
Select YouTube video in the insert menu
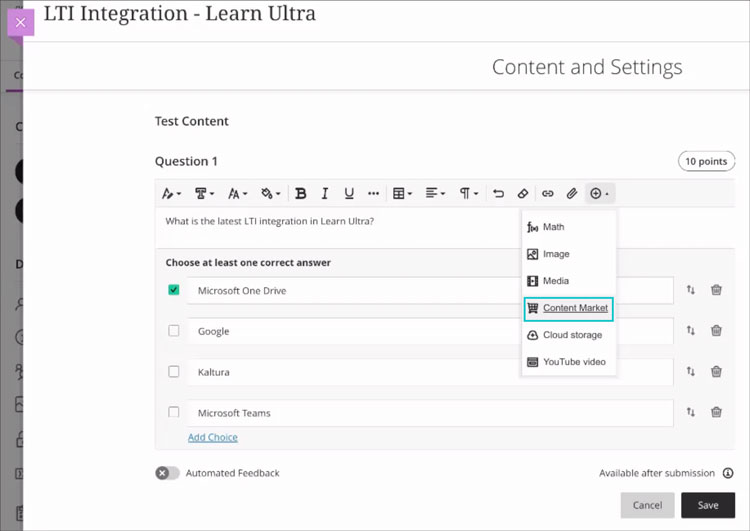click(573, 362)
